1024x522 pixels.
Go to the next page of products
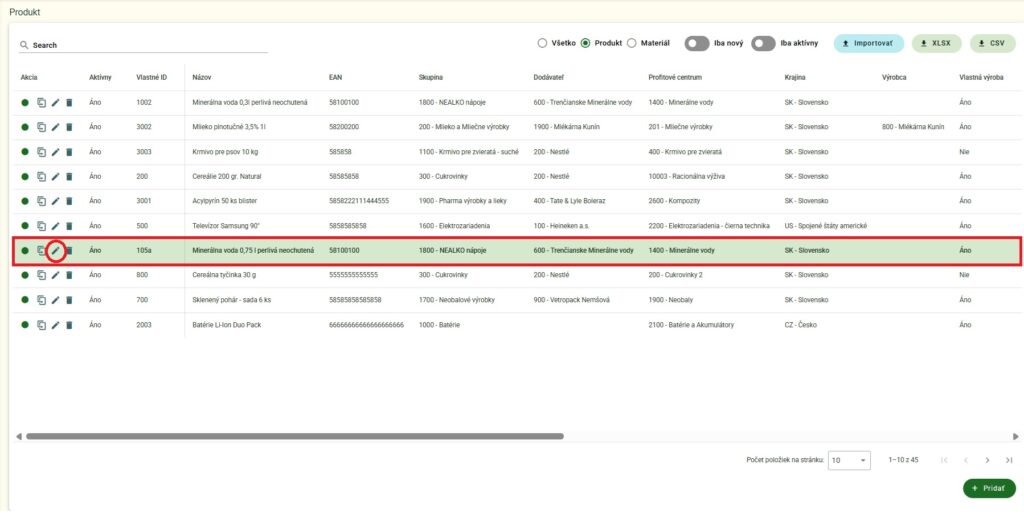click(987, 460)
